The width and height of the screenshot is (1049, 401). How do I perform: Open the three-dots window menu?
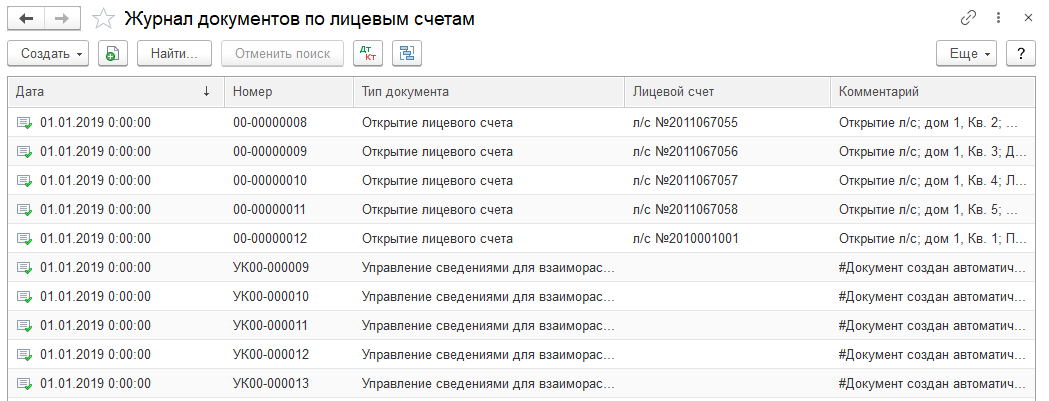pyautogui.click(x=998, y=18)
